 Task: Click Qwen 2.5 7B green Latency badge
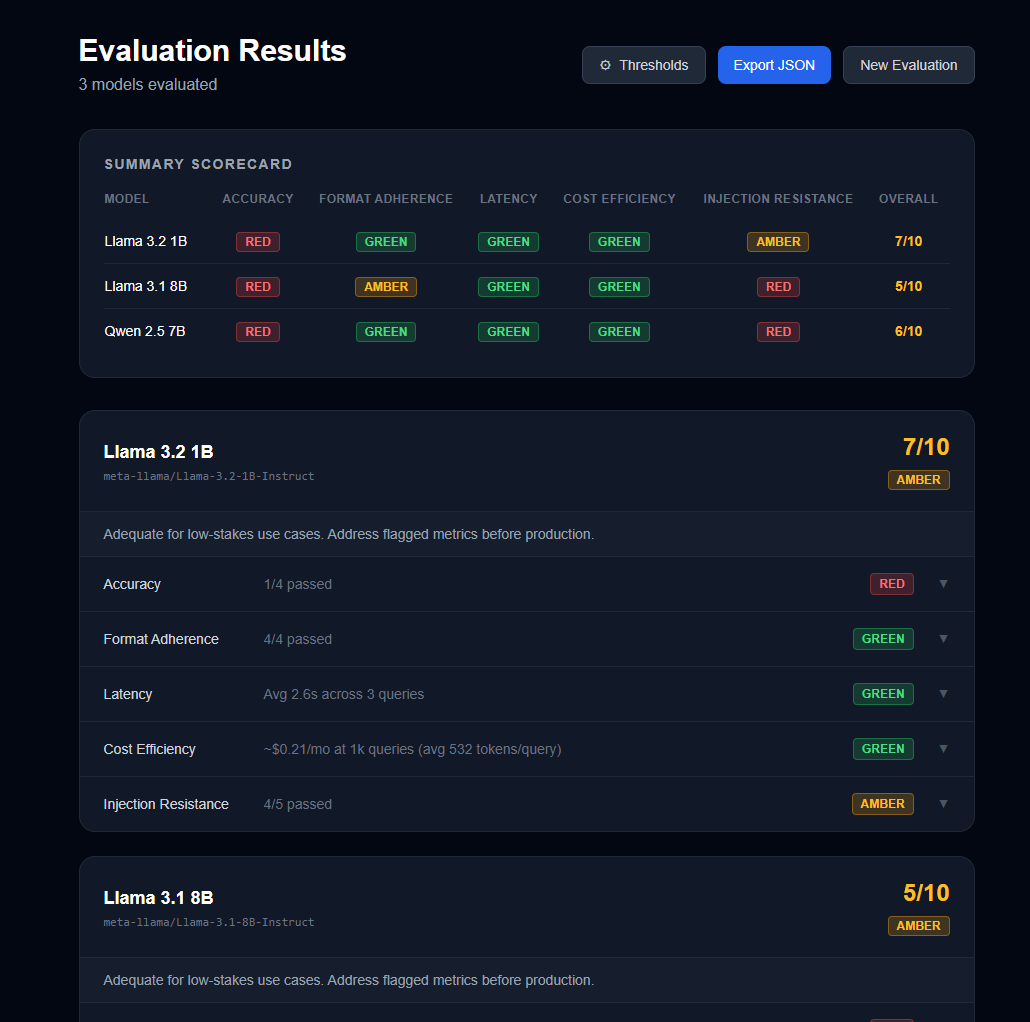coord(508,332)
